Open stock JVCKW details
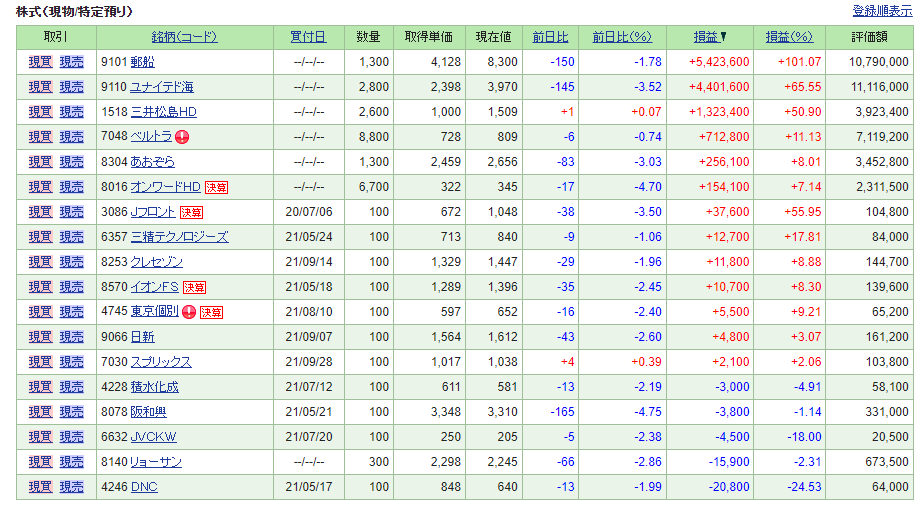The height and width of the screenshot is (512, 914). point(153,437)
